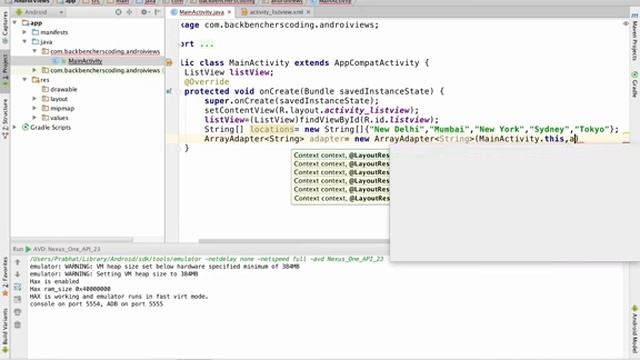The image size is (640, 360).
Task: Select the drawable folder
Action: tap(63, 89)
